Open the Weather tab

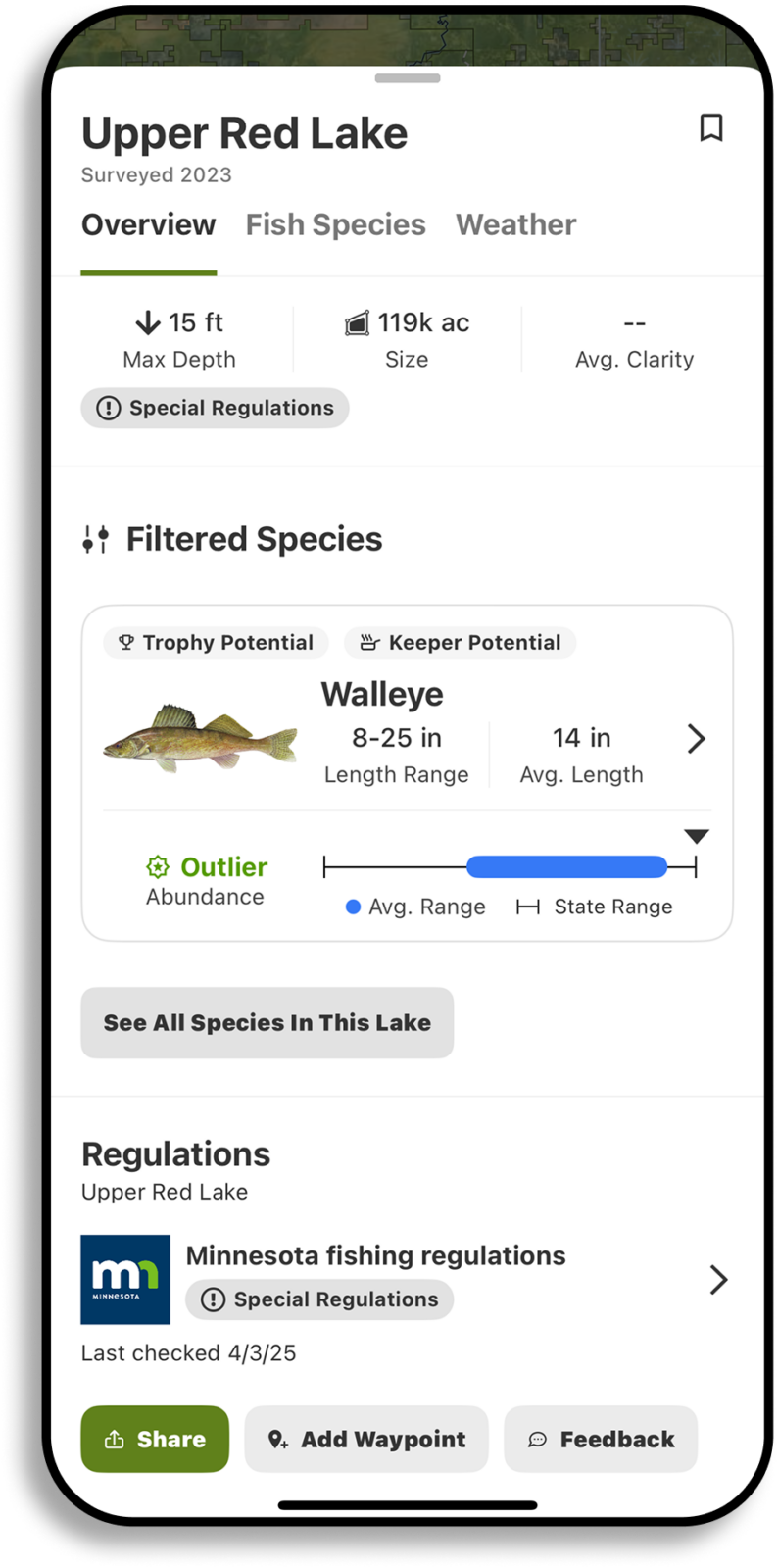point(515,225)
